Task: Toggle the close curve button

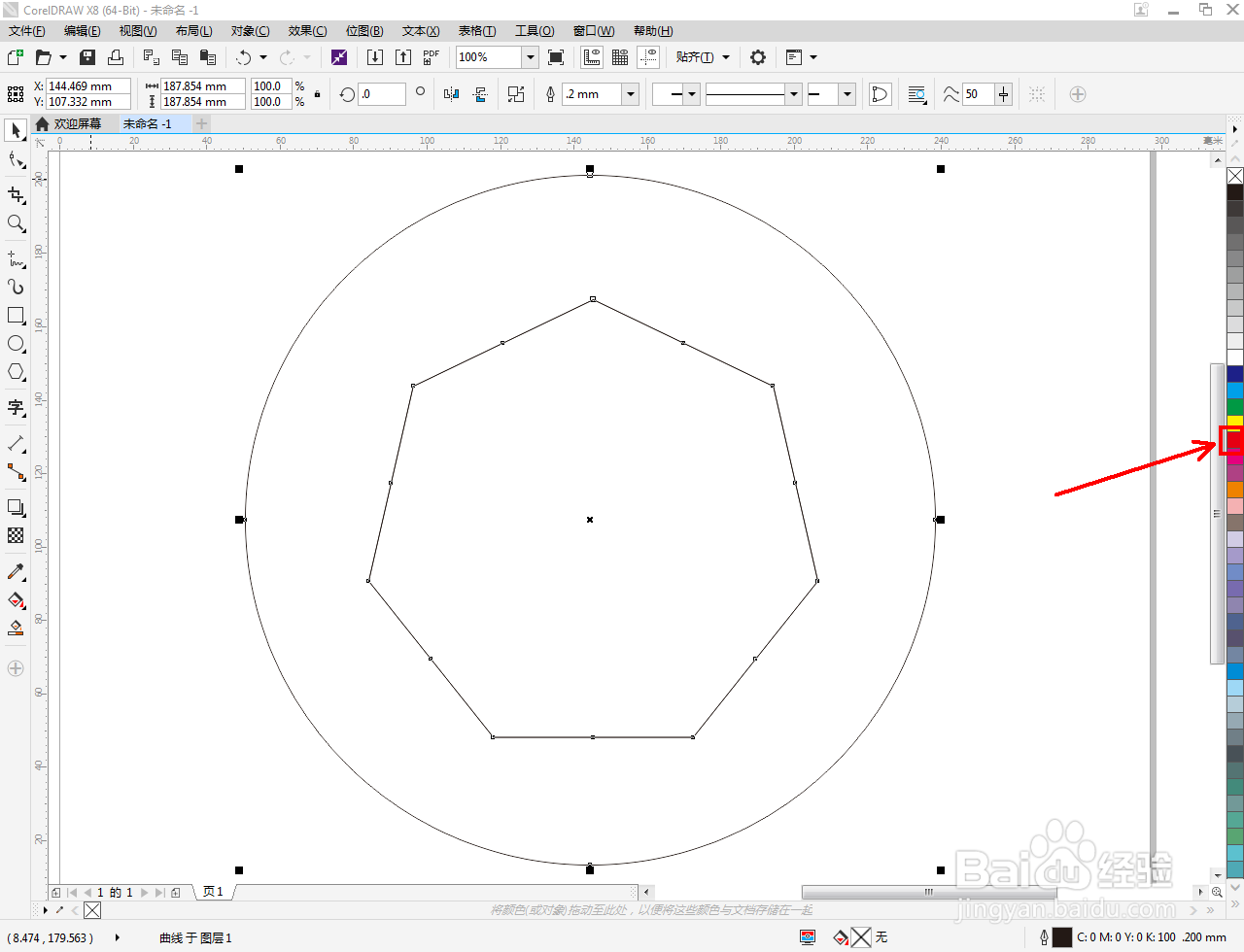Action: click(880, 94)
